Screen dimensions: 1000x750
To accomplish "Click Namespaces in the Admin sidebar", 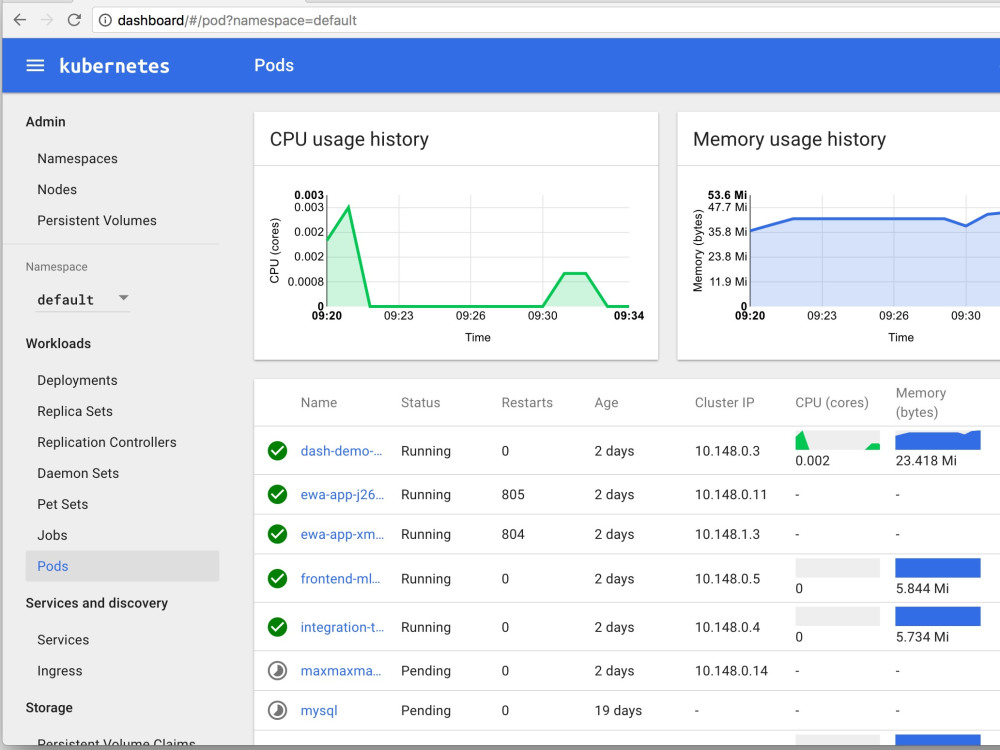I will coord(77,158).
